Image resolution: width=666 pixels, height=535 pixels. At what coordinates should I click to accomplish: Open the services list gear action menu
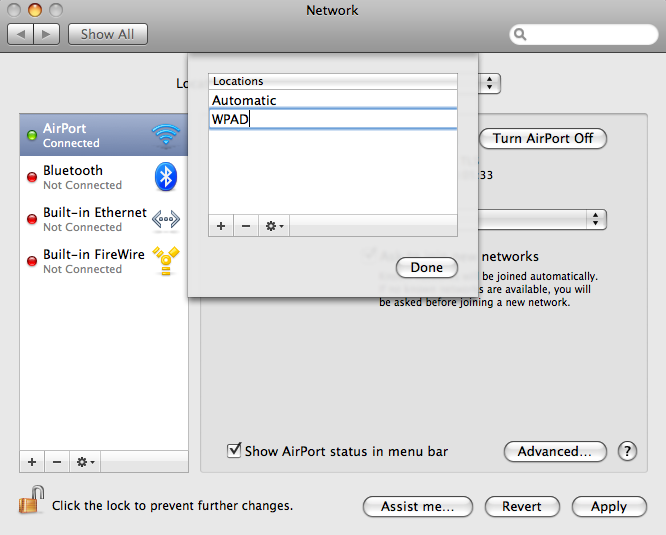pos(85,462)
